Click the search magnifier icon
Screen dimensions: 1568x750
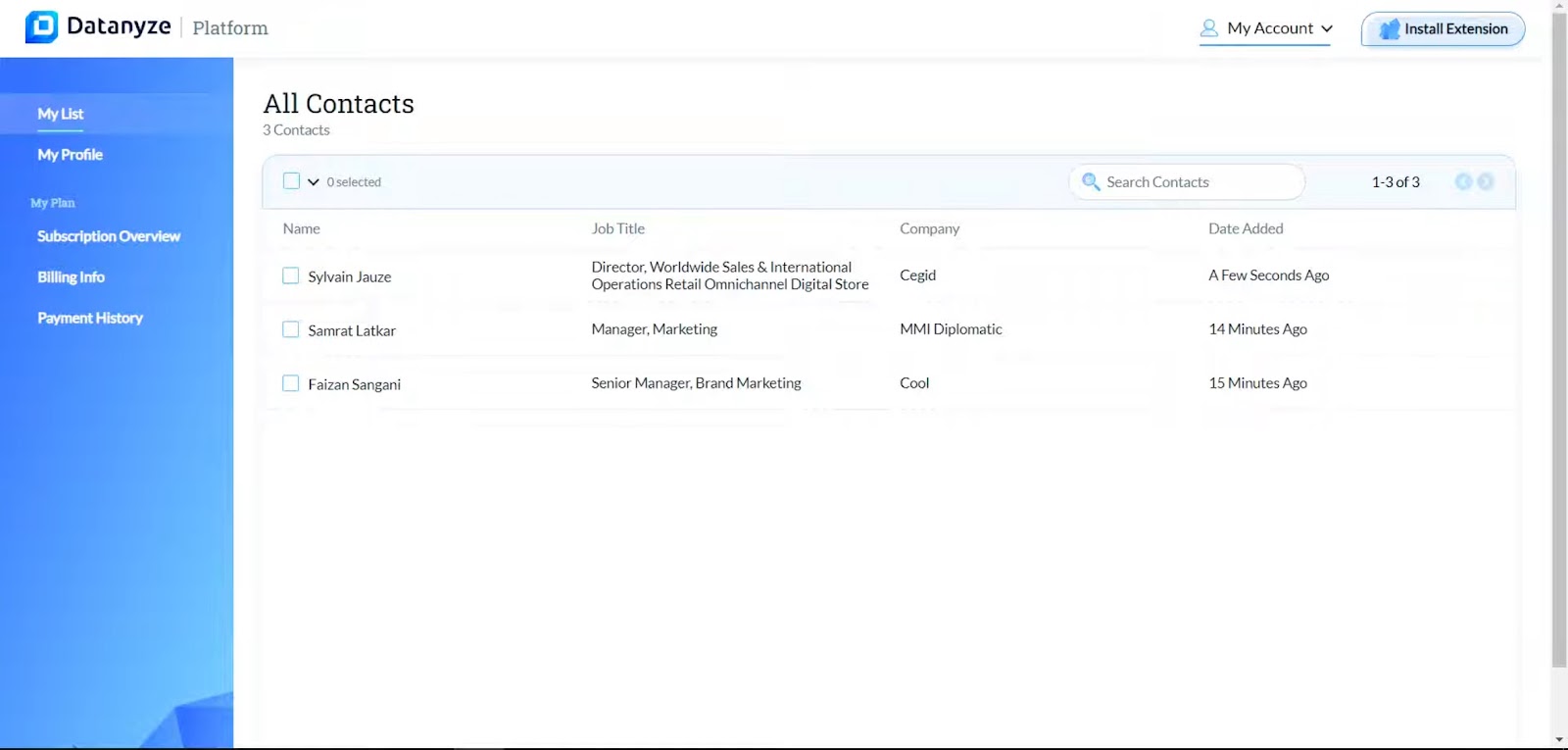pyautogui.click(x=1090, y=181)
